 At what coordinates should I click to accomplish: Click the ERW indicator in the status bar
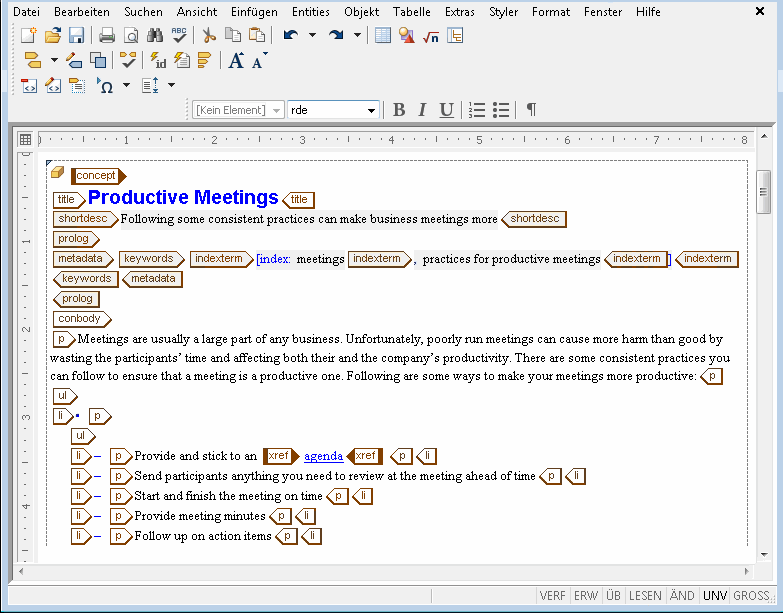tap(586, 596)
